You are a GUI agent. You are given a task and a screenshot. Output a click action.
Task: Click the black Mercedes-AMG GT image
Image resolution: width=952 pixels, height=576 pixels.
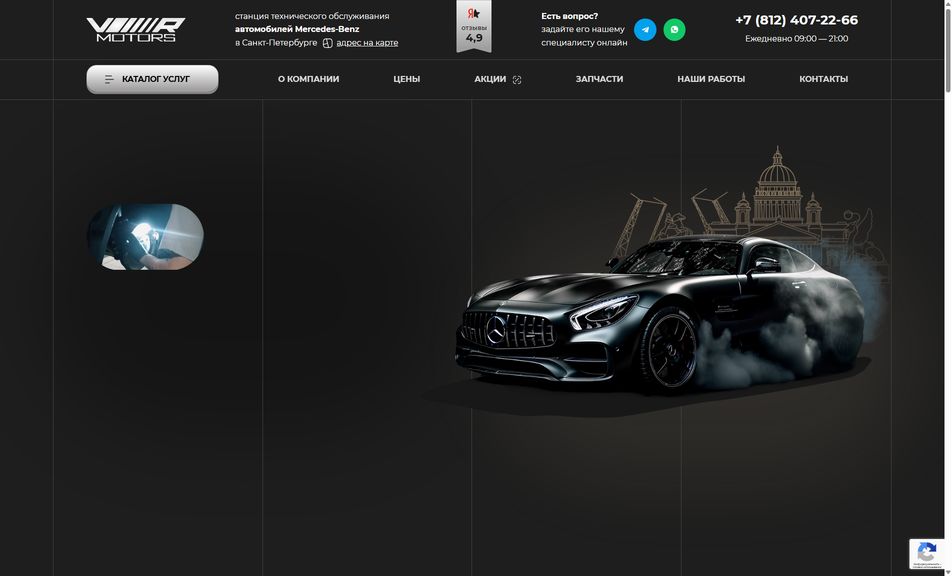coord(659,316)
